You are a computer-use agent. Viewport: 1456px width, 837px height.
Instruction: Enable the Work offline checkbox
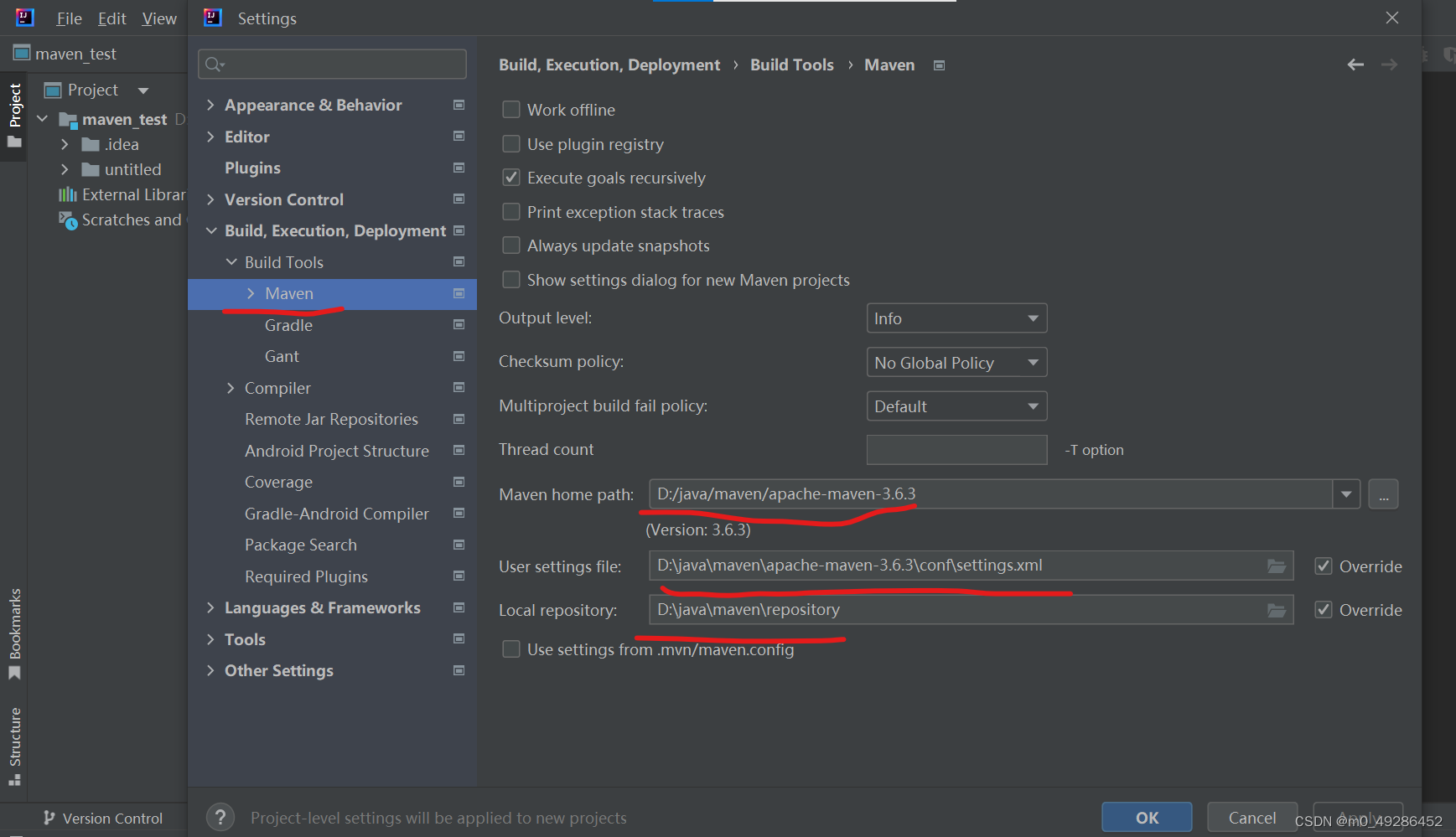point(511,110)
